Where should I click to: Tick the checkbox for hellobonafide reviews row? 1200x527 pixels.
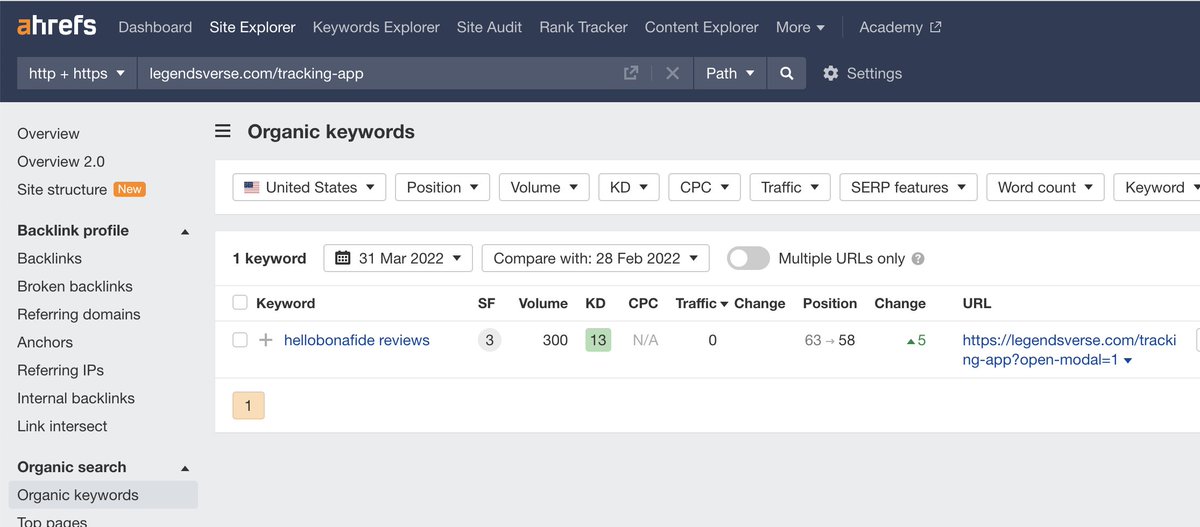(x=240, y=340)
